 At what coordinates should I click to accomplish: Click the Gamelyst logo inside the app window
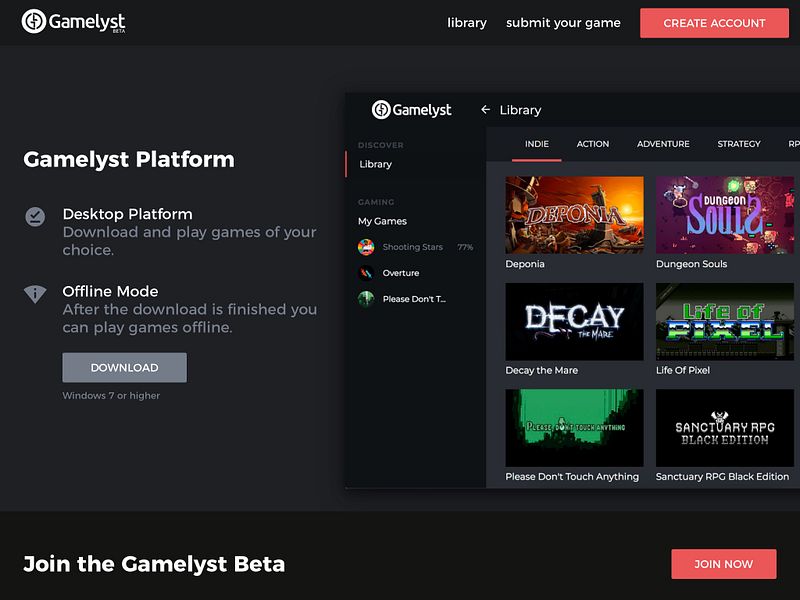(x=413, y=110)
